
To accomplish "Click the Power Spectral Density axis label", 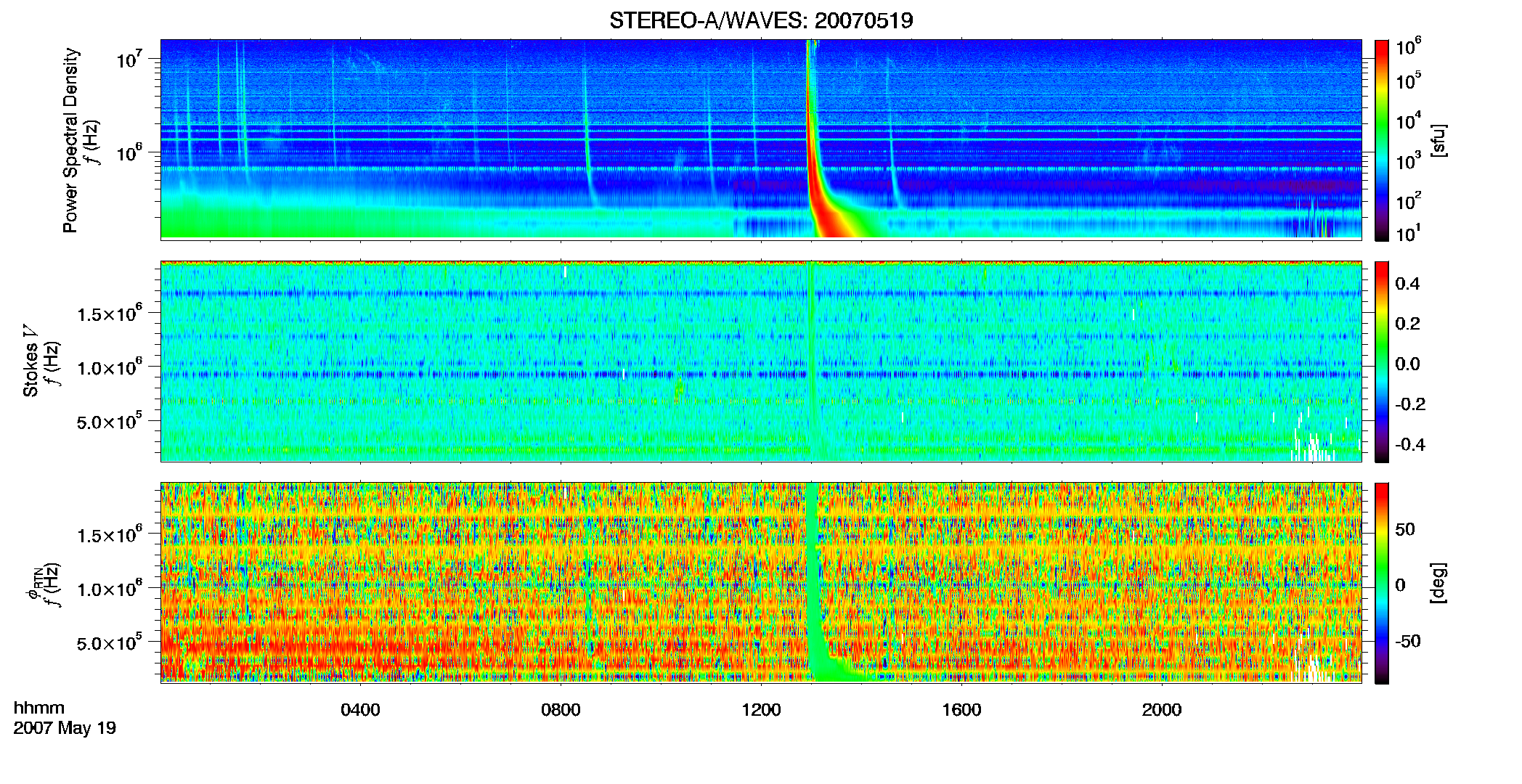I will (70, 140).
